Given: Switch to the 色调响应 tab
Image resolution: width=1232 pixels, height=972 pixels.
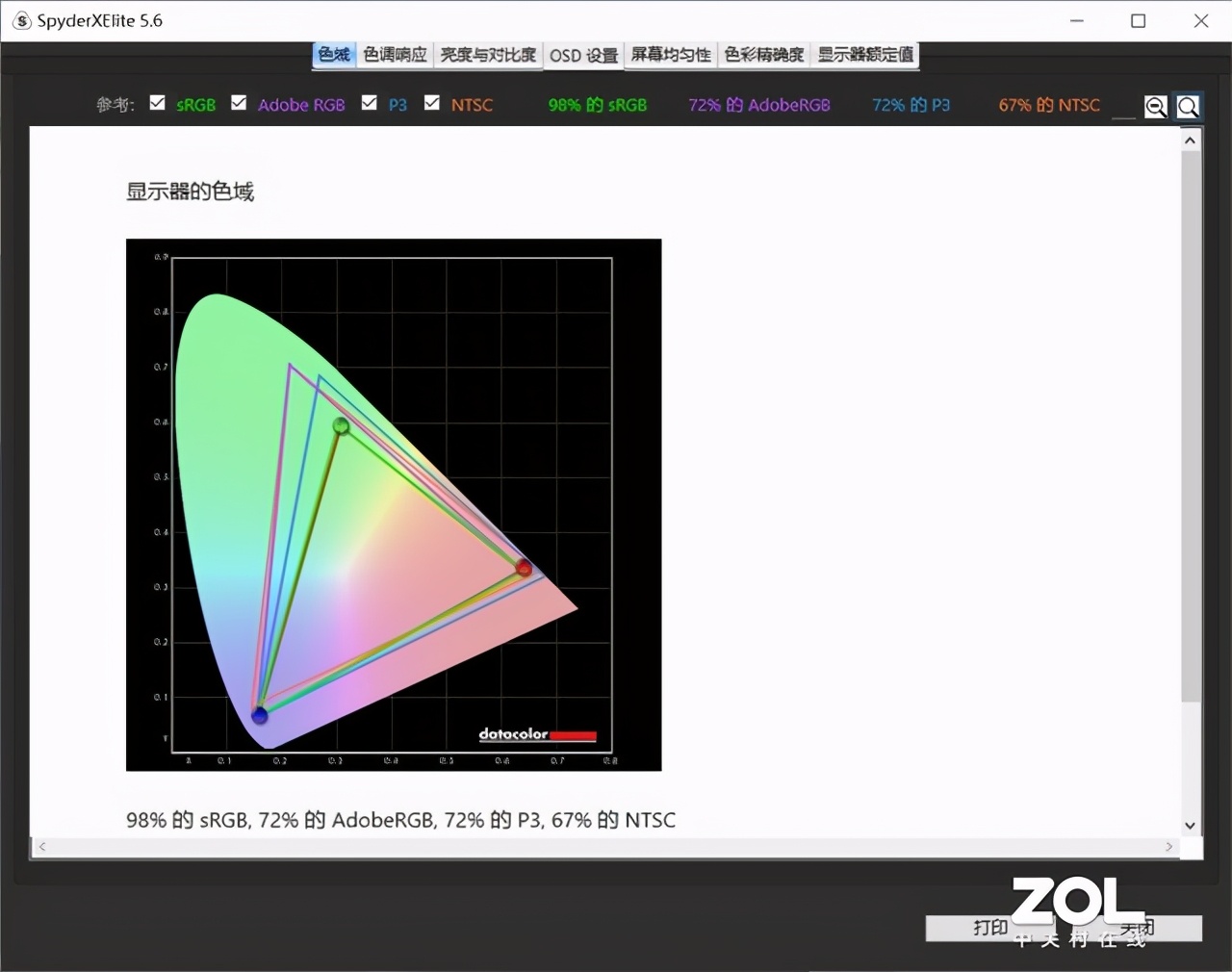Looking at the screenshot, I should [394, 55].
